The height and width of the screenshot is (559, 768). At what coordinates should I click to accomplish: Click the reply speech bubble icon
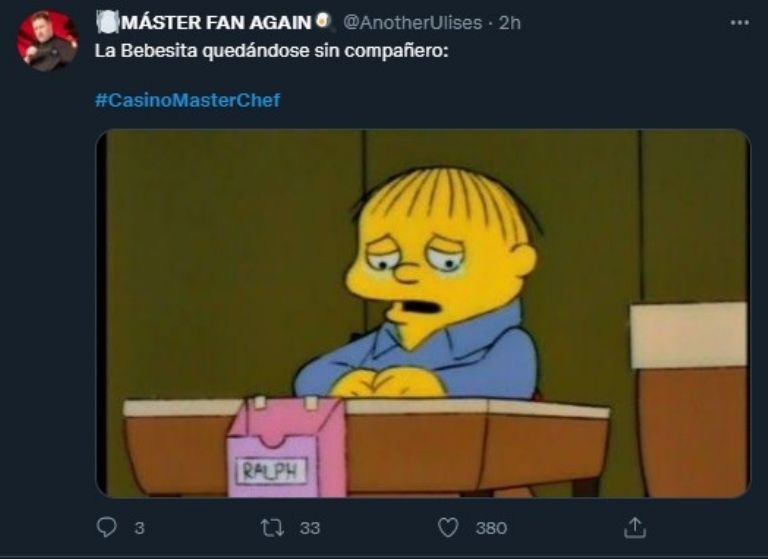106,528
